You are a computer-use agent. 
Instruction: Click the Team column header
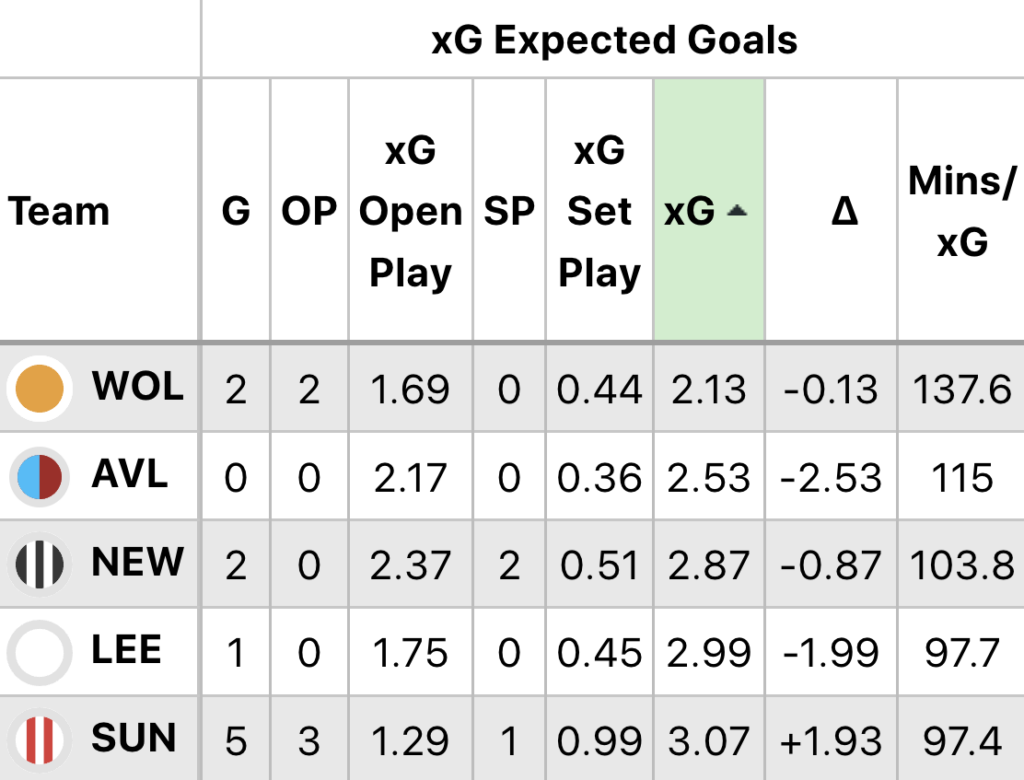coord(59,211)
